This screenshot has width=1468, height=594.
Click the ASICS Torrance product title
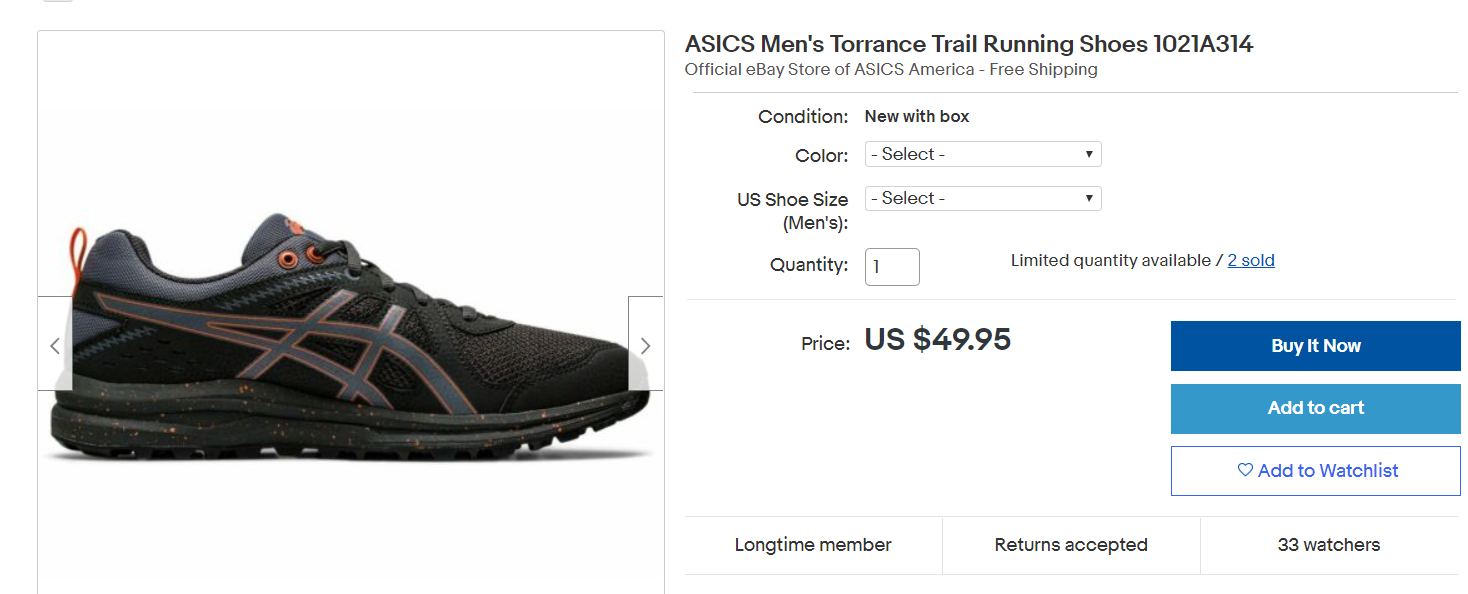coord(968,44)
